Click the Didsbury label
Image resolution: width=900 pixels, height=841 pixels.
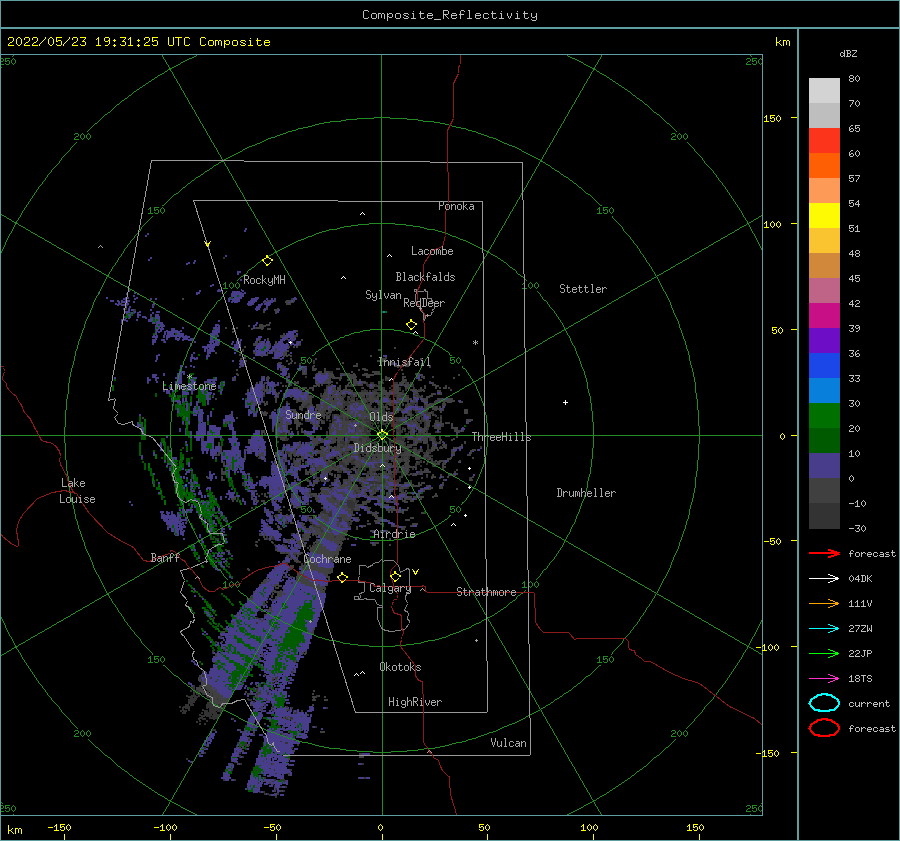click(377, 448)
